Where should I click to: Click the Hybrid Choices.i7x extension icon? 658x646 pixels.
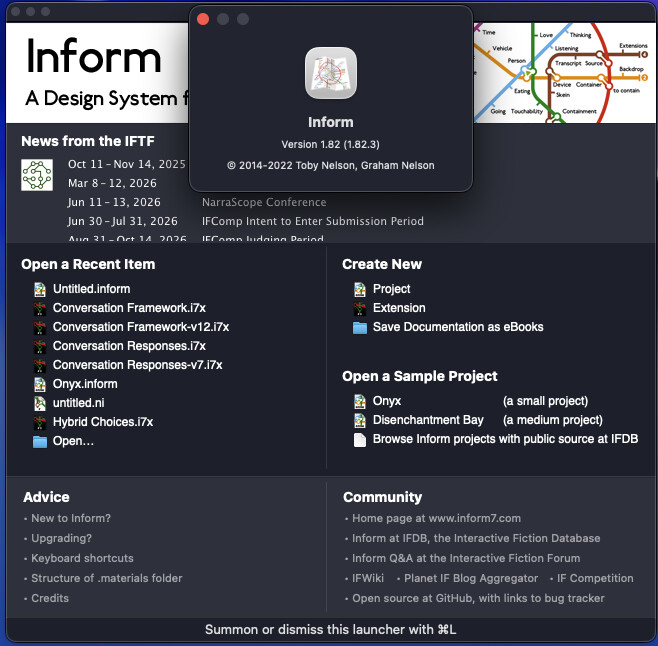pos(40,422)
